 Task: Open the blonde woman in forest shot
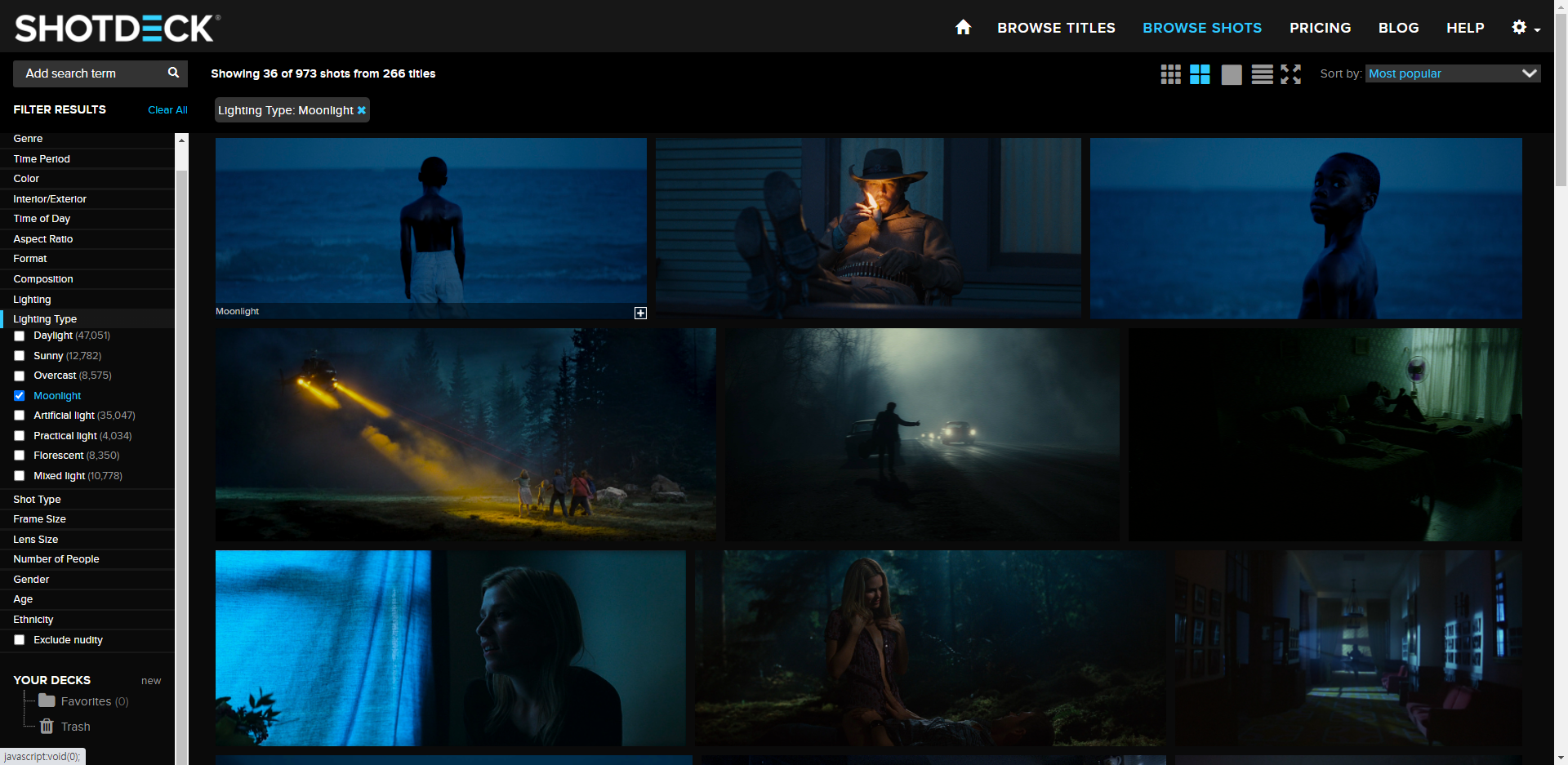click(930, 648)
